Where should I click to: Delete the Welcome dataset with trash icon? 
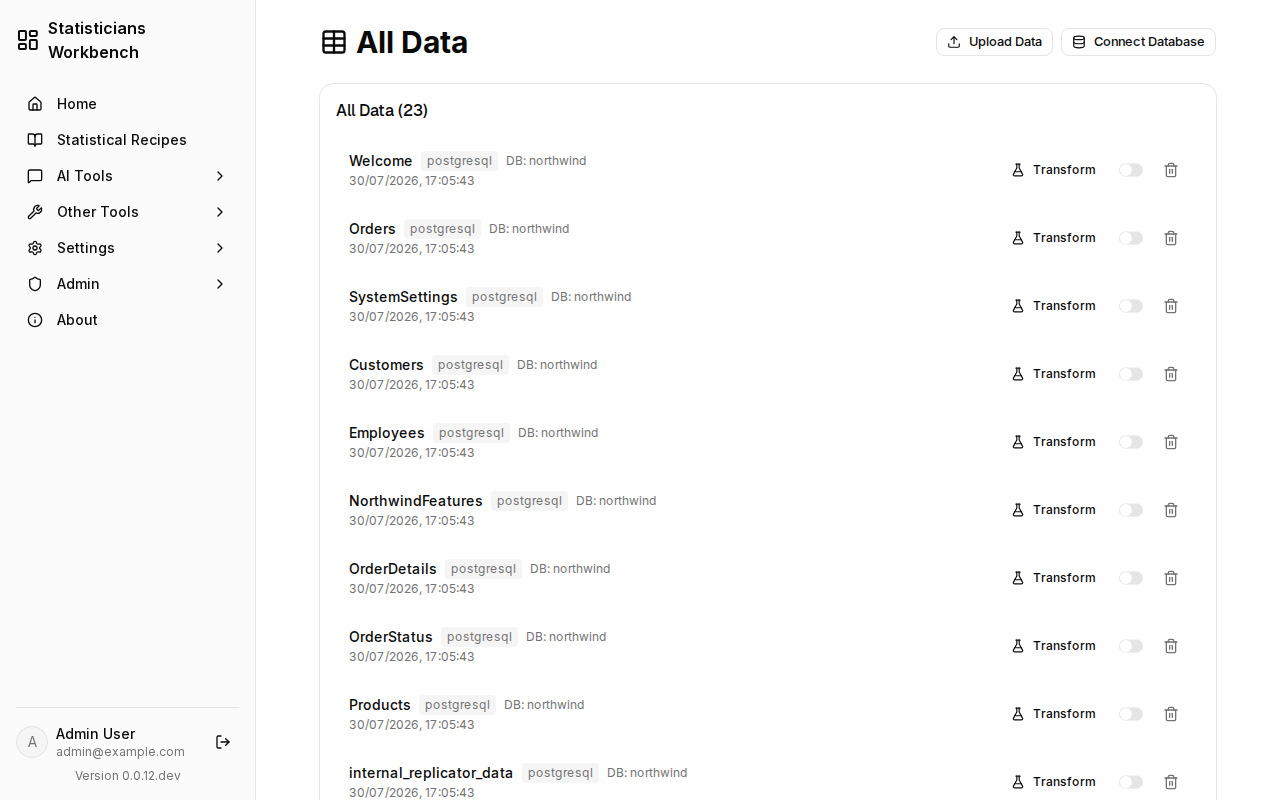[1171, 170]
